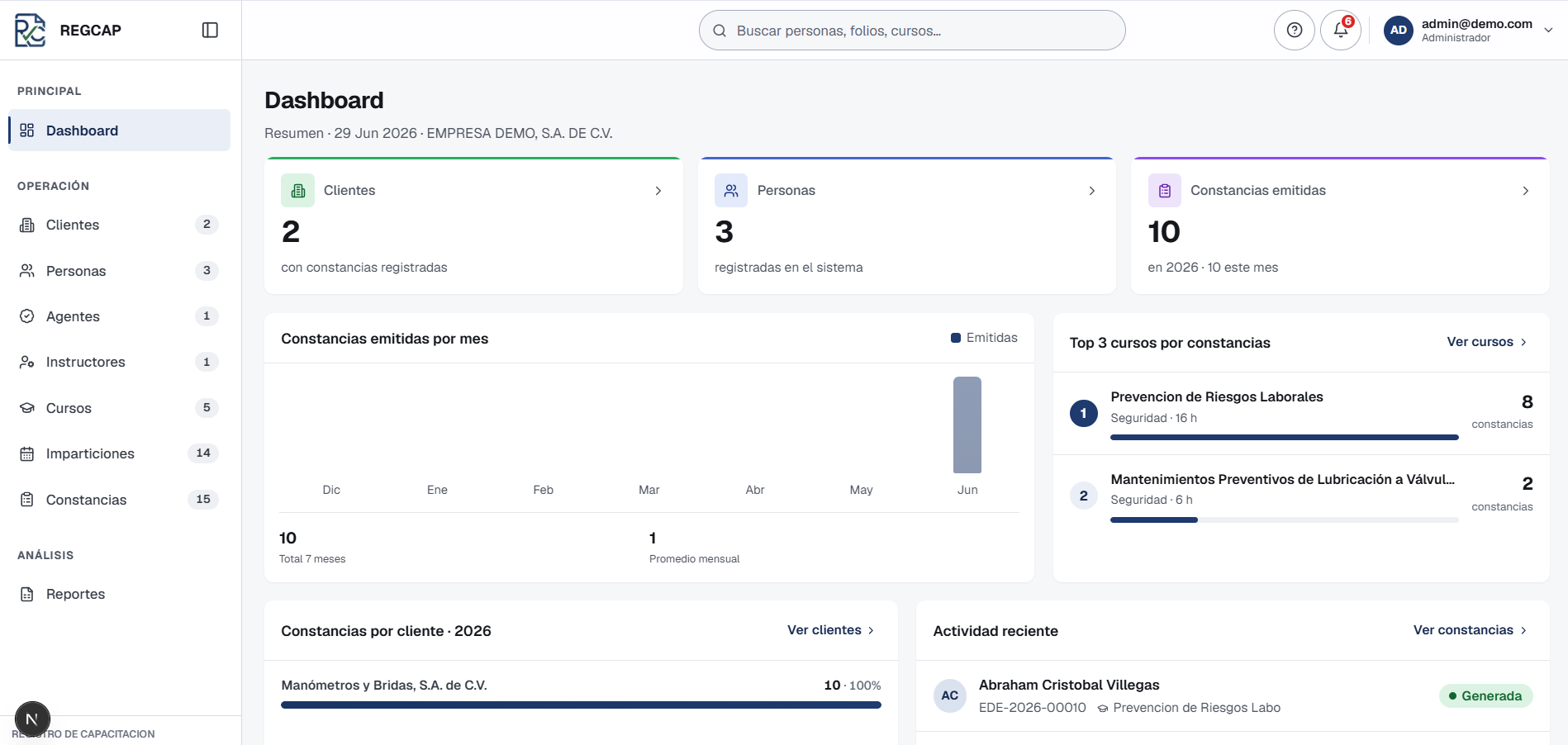Viewport: 1568px width, 745px height.
Task: Click the Jun bar in the monthly chart
Action: pos(967,425)
